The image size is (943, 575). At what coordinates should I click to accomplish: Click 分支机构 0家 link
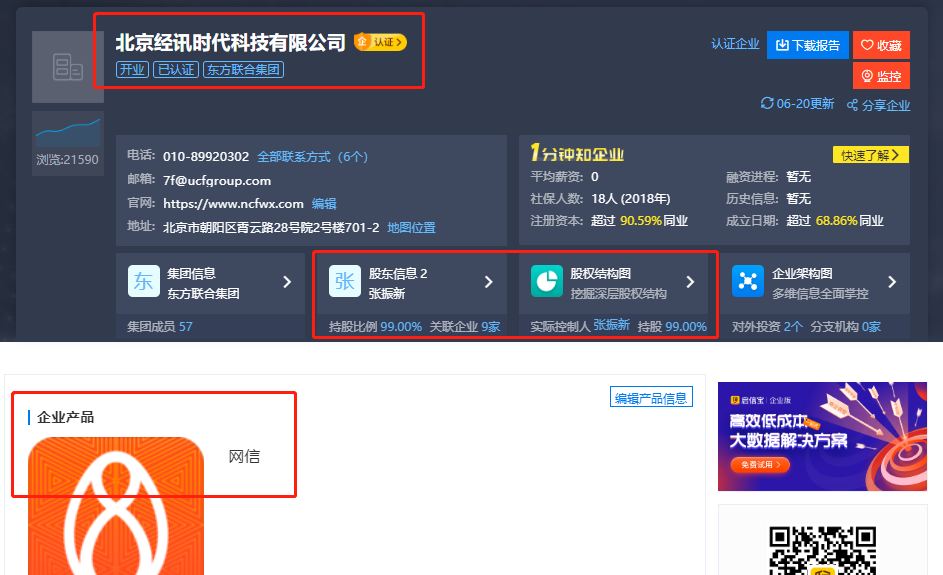[x=846, y=327]
